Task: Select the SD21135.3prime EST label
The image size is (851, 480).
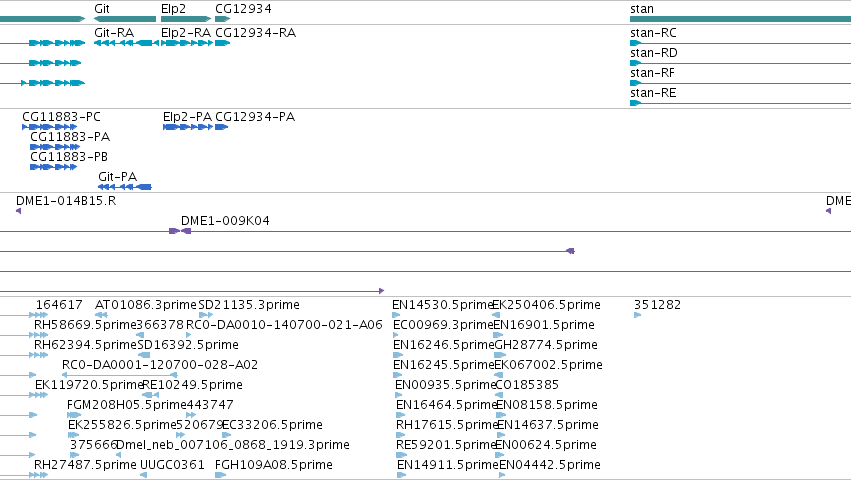Action: (x=249, y=305)
